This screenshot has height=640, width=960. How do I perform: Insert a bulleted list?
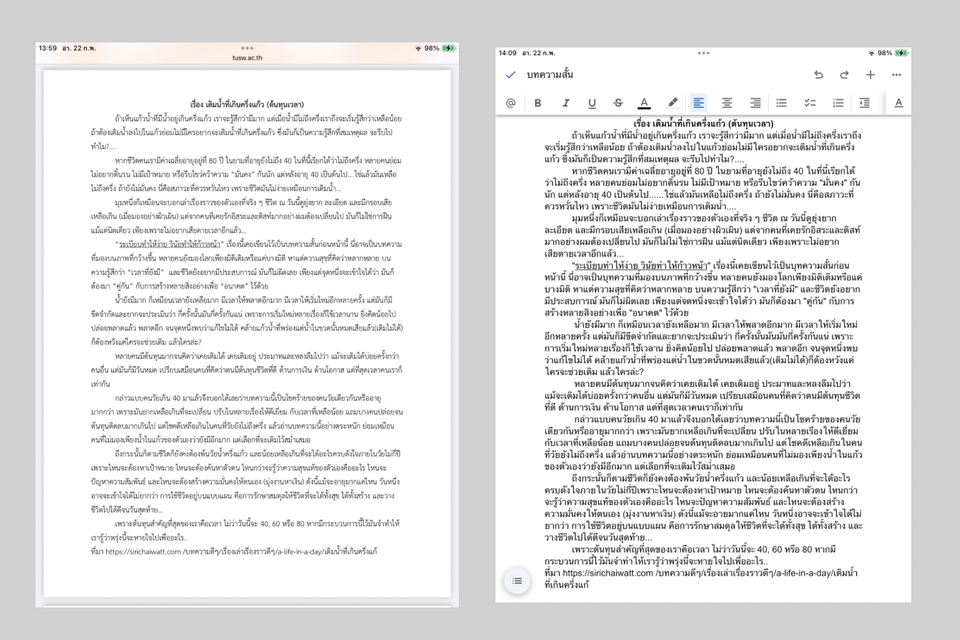click(782, 103)
